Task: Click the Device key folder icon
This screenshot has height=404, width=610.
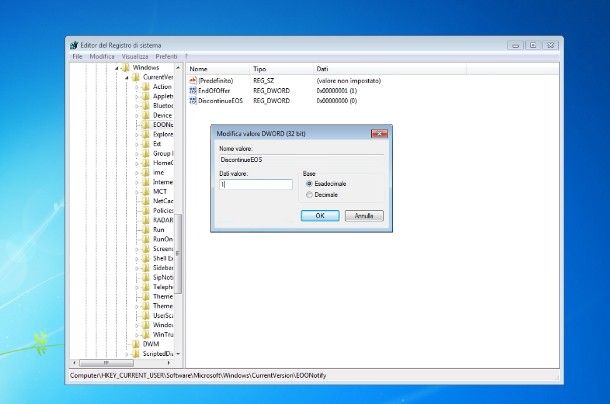Action: pos(146,115)
